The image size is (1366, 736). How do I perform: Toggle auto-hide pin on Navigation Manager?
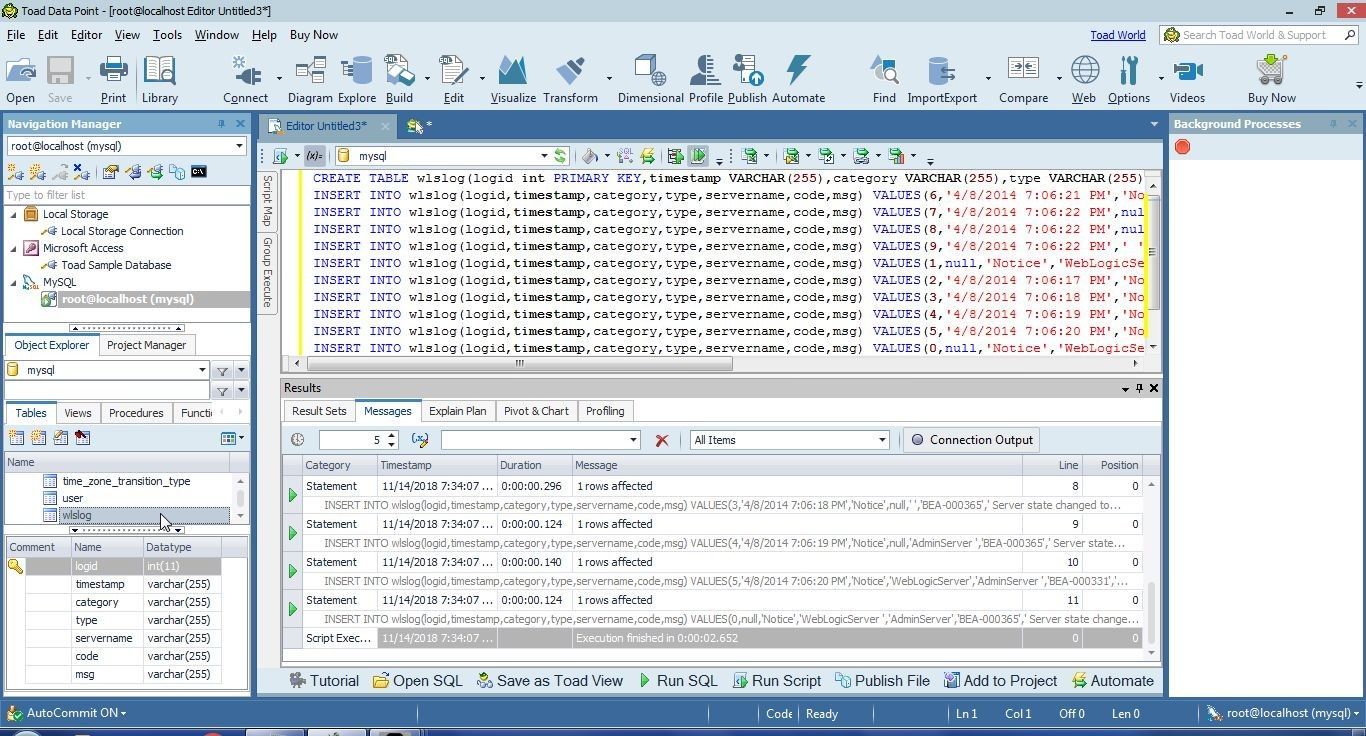click(221, 124)
